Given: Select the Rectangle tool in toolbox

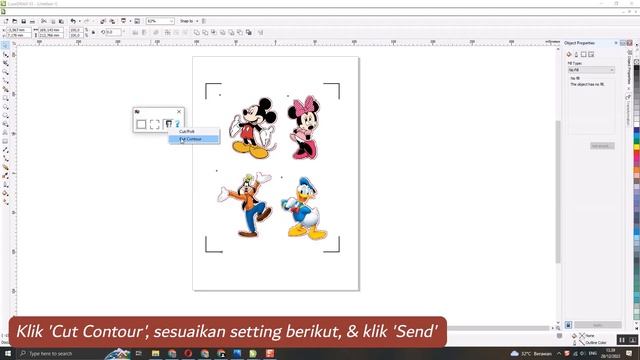Looking at the screenshot, I should 5,98.
